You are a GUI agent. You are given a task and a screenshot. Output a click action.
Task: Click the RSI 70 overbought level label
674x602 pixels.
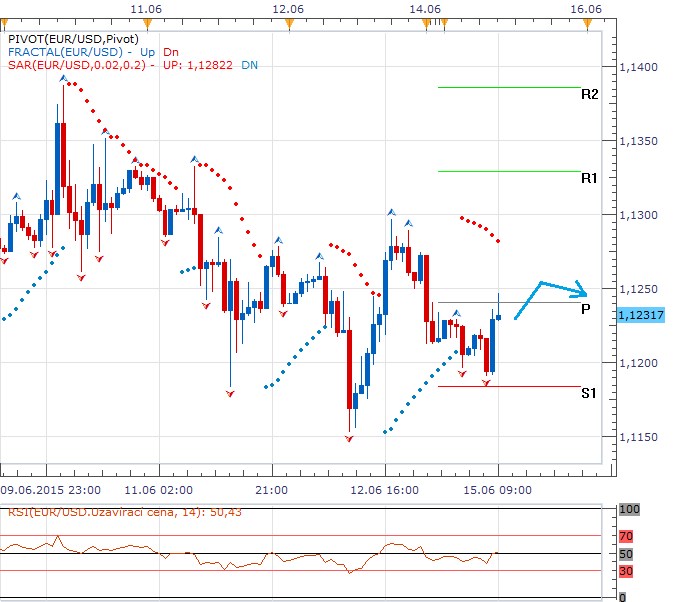pyautogui.click(x=627, y=536)
